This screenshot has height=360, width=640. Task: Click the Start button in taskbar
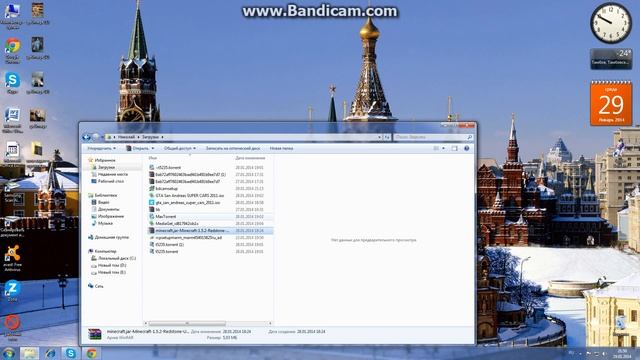tap(9, 353)
